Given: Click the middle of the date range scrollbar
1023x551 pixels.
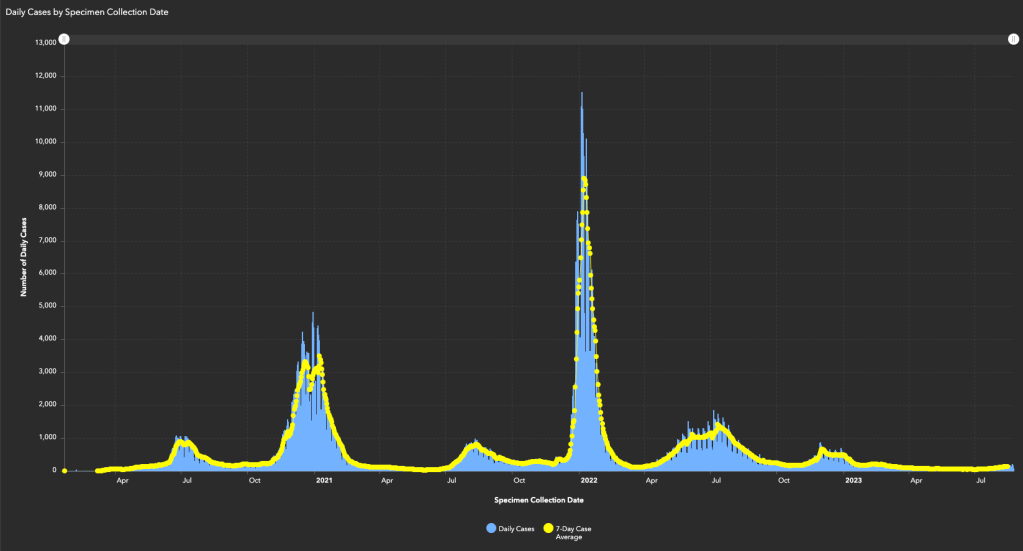Looking at the screenshot, I should click(538, 39).
